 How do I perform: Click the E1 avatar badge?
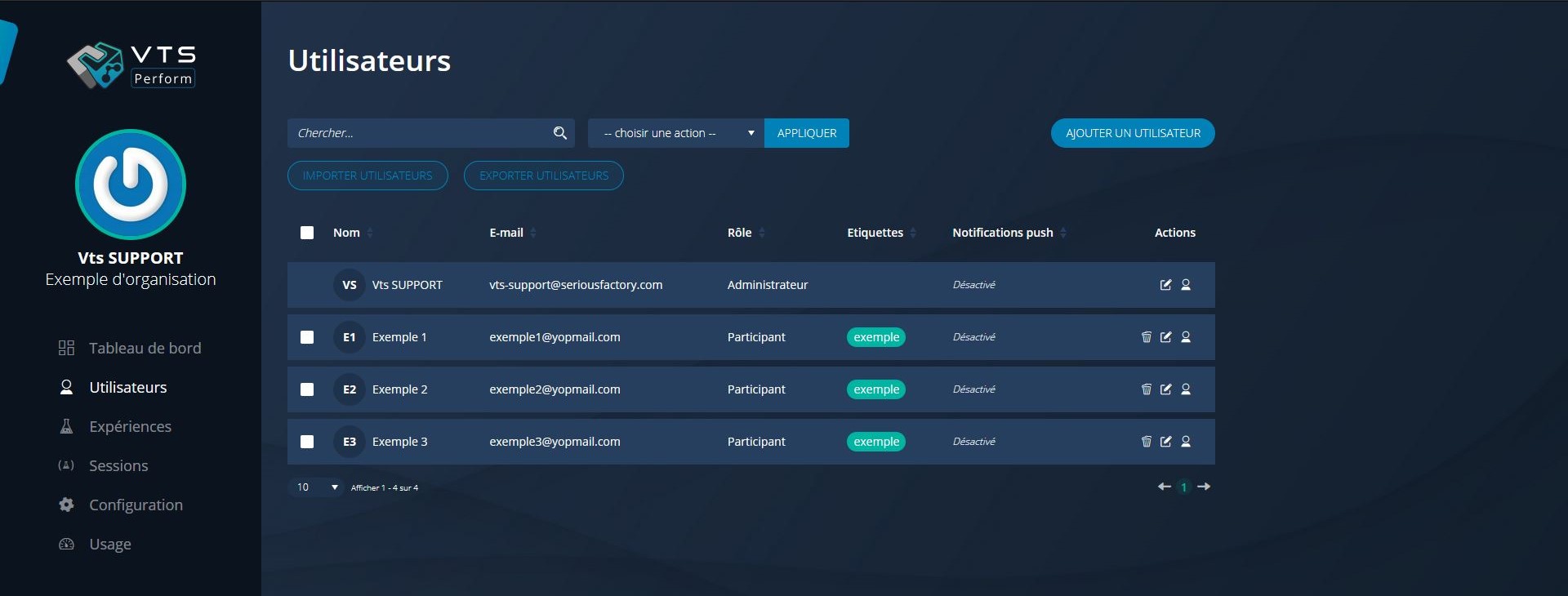(x=350, y=337)
